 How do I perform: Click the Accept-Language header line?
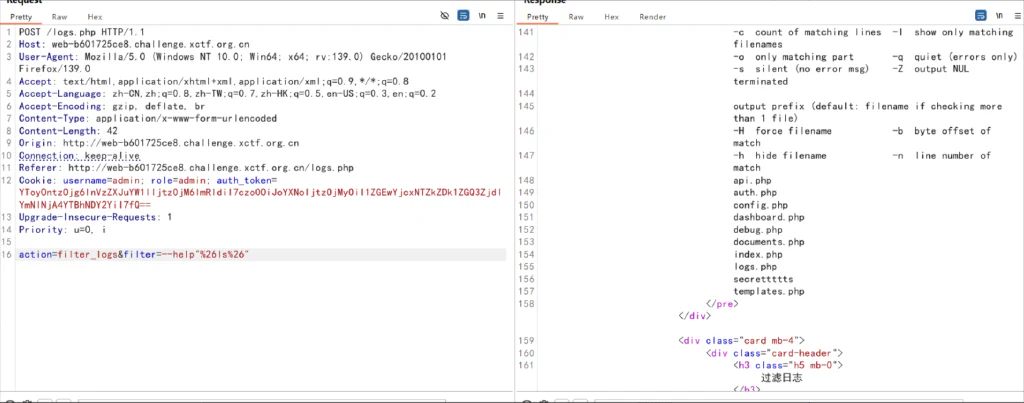227,93
